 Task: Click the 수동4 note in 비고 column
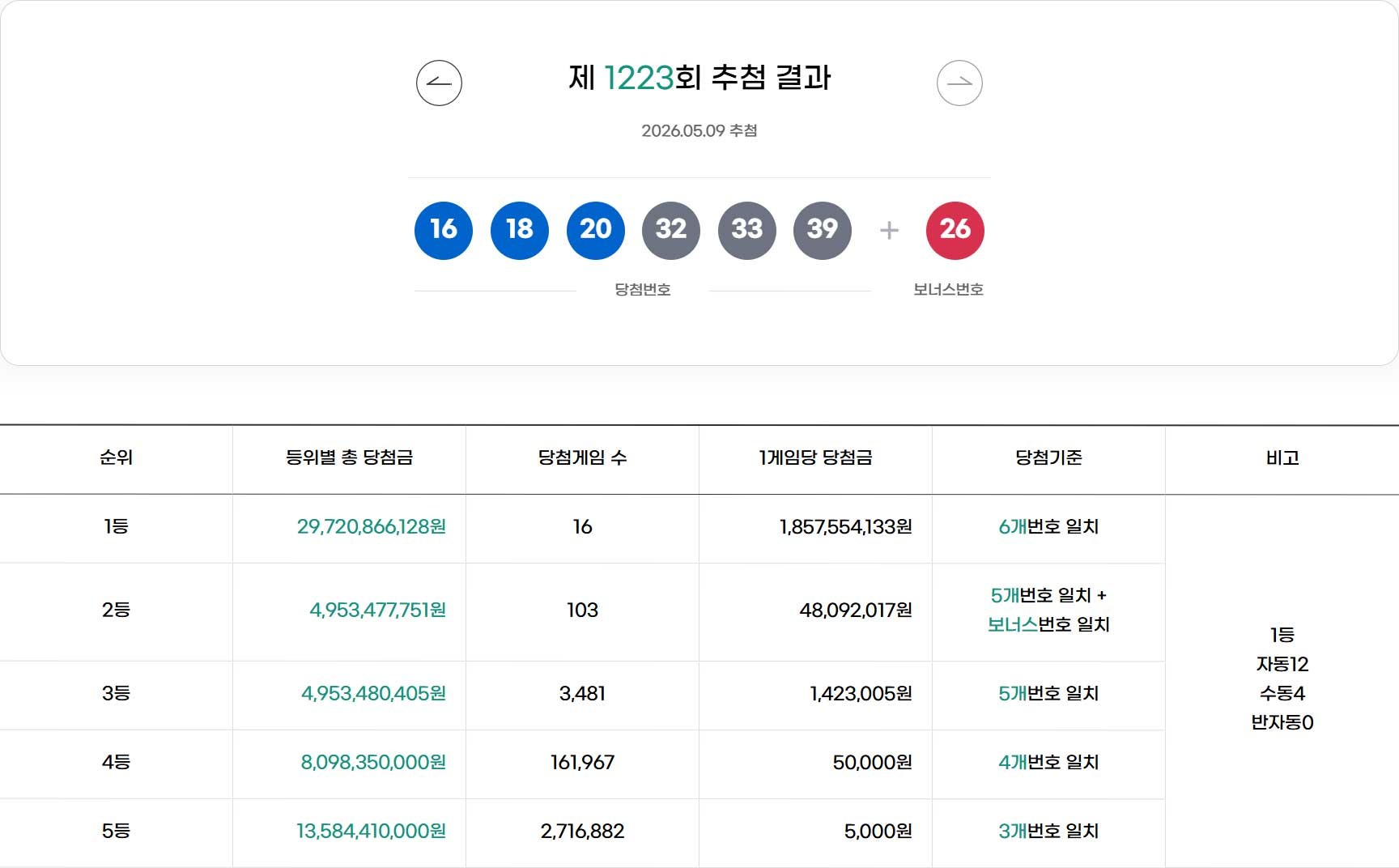[x=1282, y=693]
